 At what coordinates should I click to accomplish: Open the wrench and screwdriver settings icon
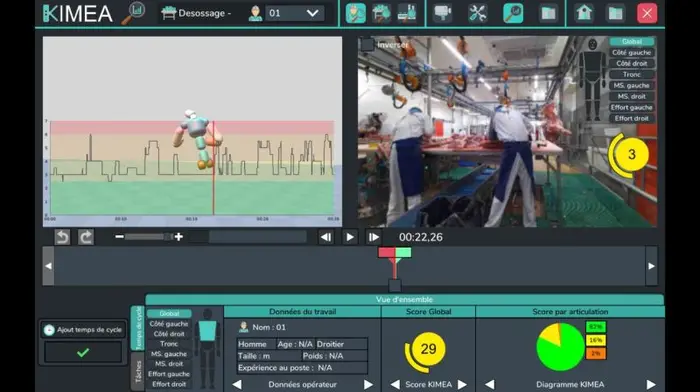pos(477,13)
